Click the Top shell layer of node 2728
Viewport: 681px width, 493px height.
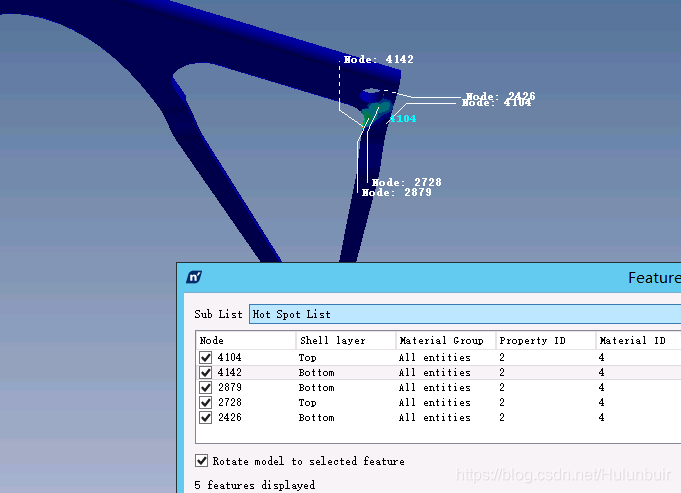pos(307,402)
